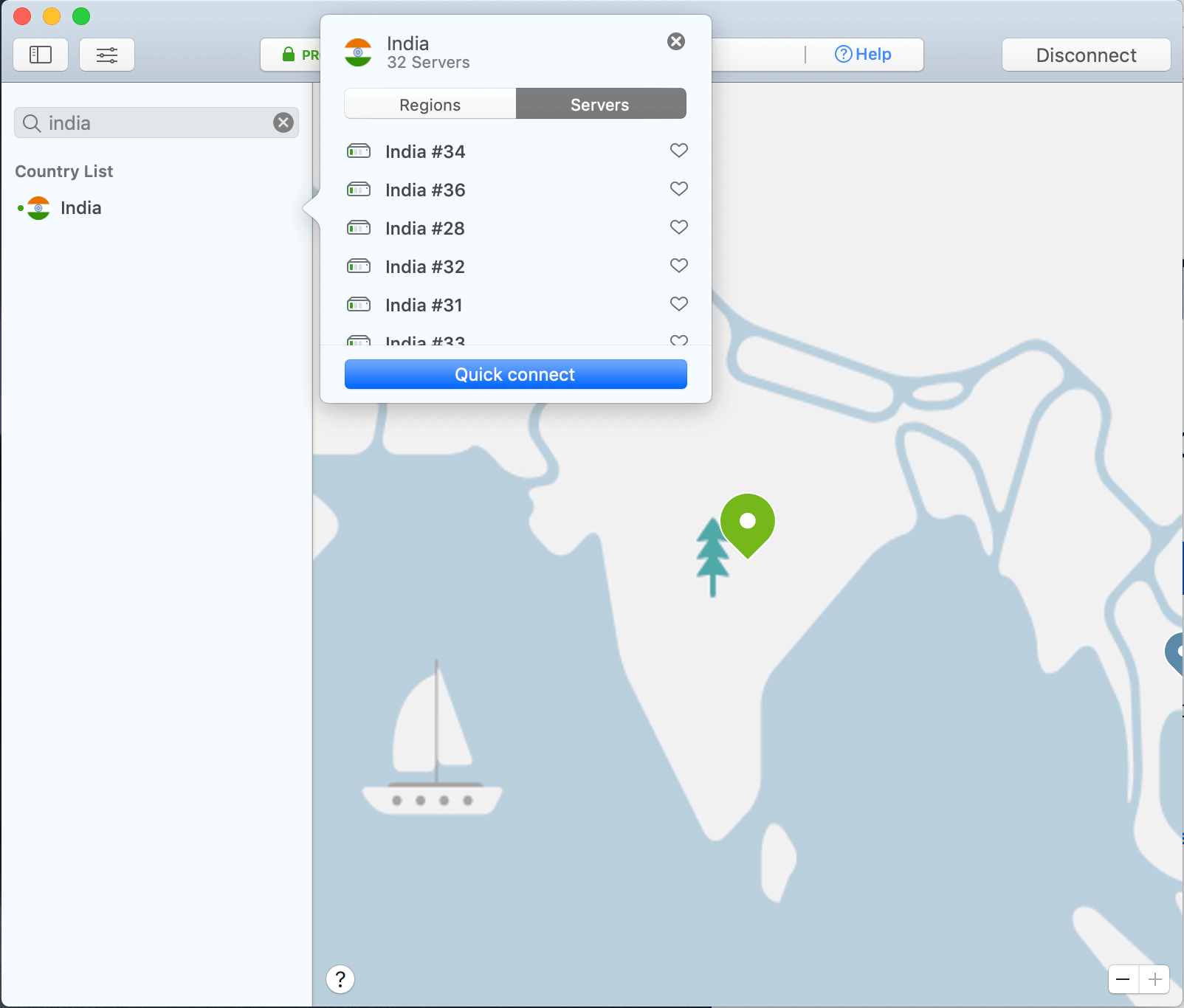
Task: Open the preferences sliders icon
Action: 107,55
